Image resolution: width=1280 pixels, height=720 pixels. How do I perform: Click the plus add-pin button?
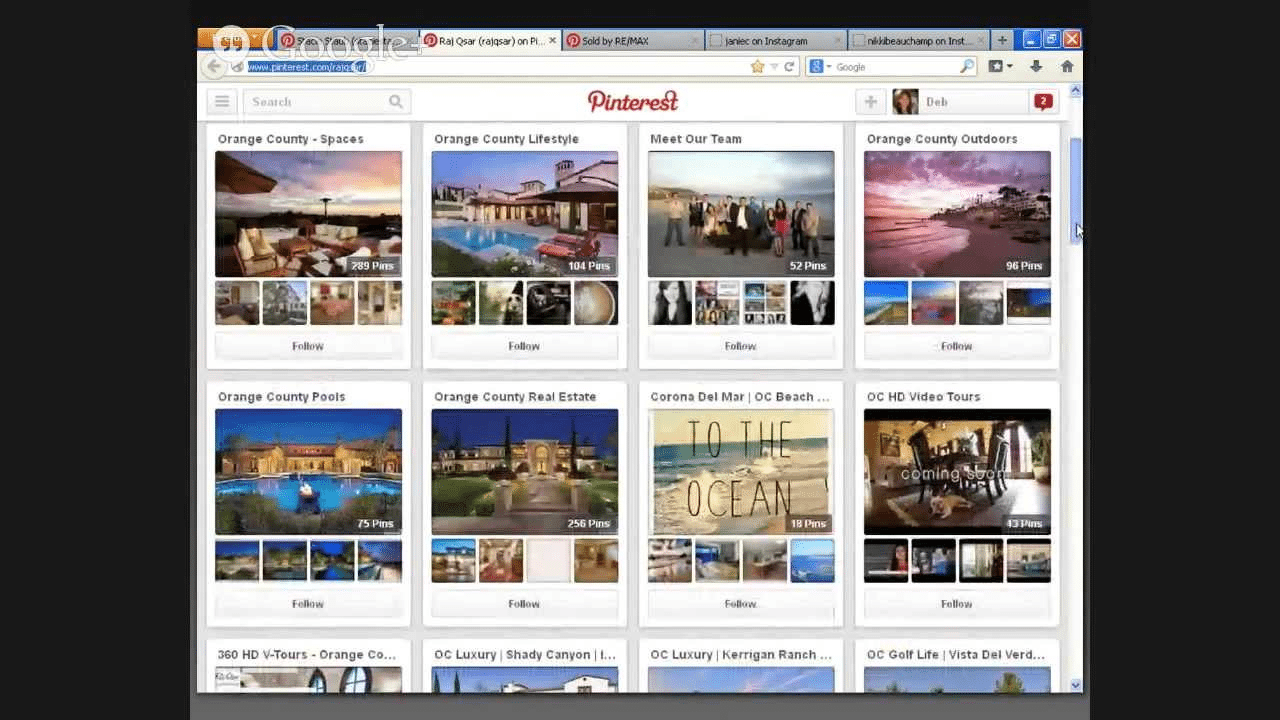tap(870, 101)
